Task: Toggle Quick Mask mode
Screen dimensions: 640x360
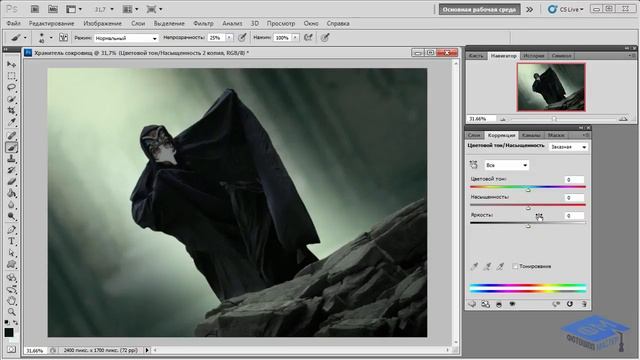Action: pos(11,349)
